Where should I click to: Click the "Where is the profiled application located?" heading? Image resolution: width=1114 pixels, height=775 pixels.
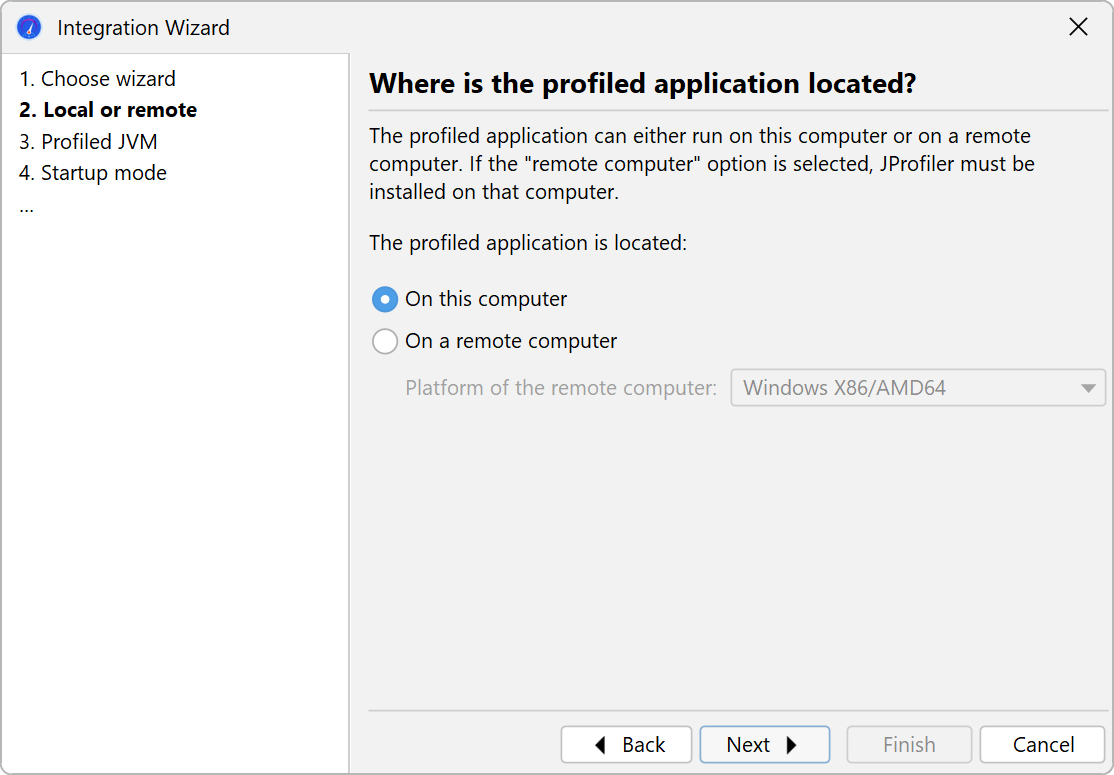[x=642, y=84]
